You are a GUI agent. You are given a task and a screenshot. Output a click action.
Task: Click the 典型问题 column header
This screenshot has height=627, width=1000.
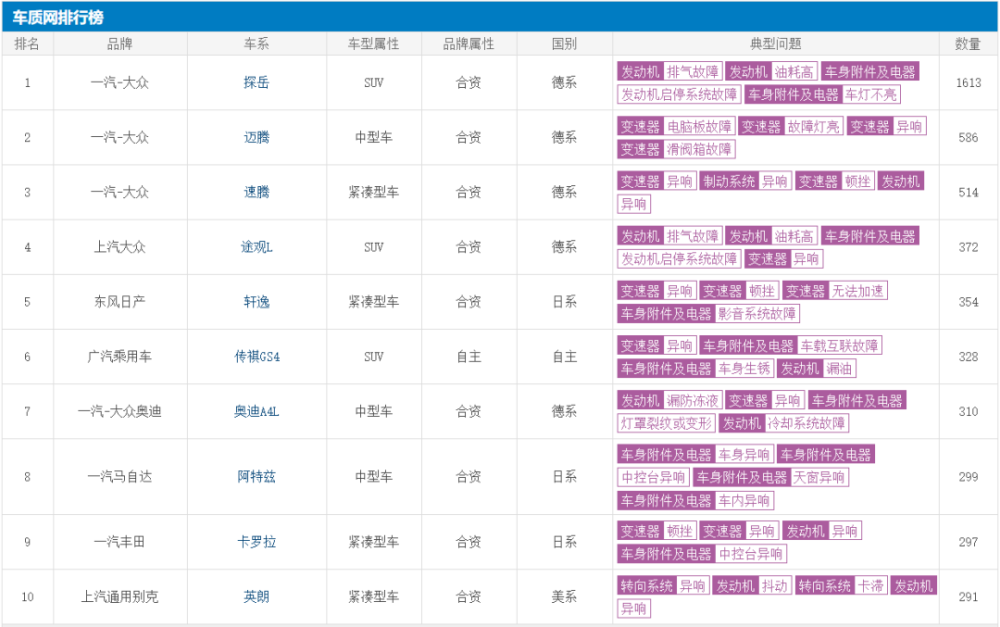pos(776,43)
